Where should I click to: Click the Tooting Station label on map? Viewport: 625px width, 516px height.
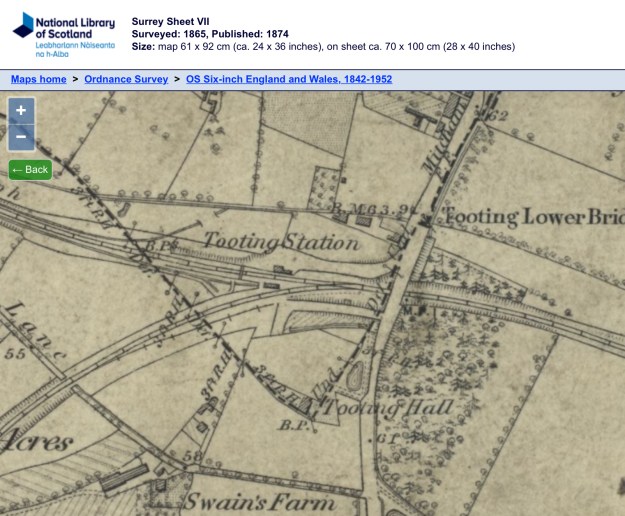(281, 243)
